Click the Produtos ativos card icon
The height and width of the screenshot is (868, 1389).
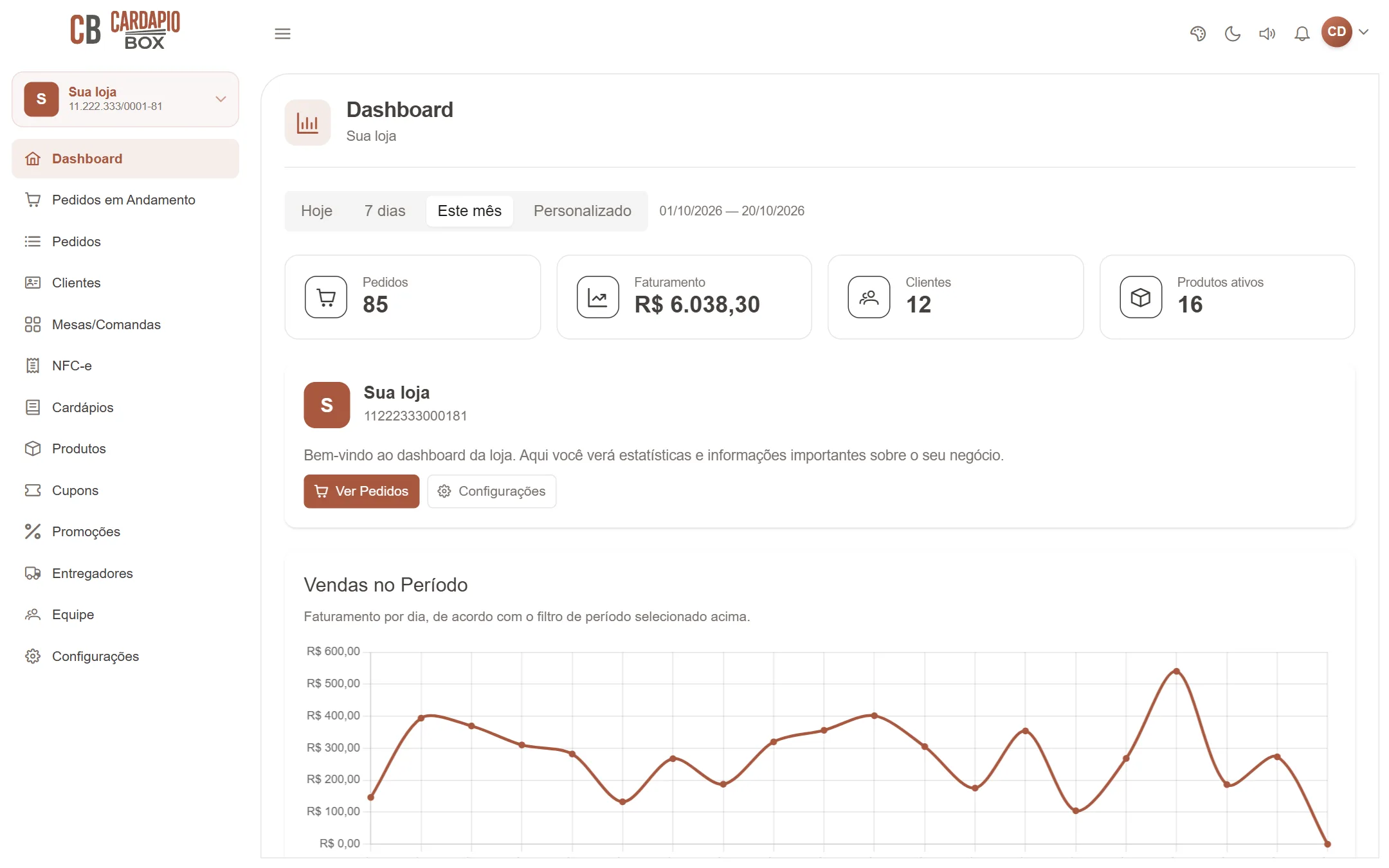1141,297
